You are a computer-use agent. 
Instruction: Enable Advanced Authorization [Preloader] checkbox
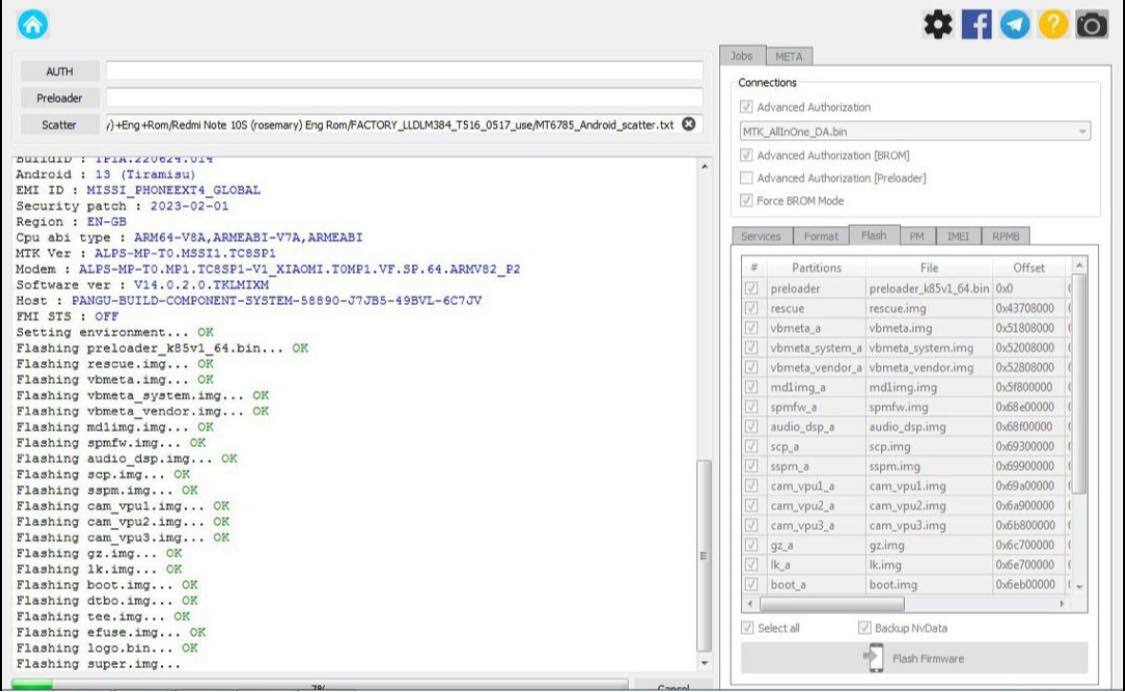(746, 177)
